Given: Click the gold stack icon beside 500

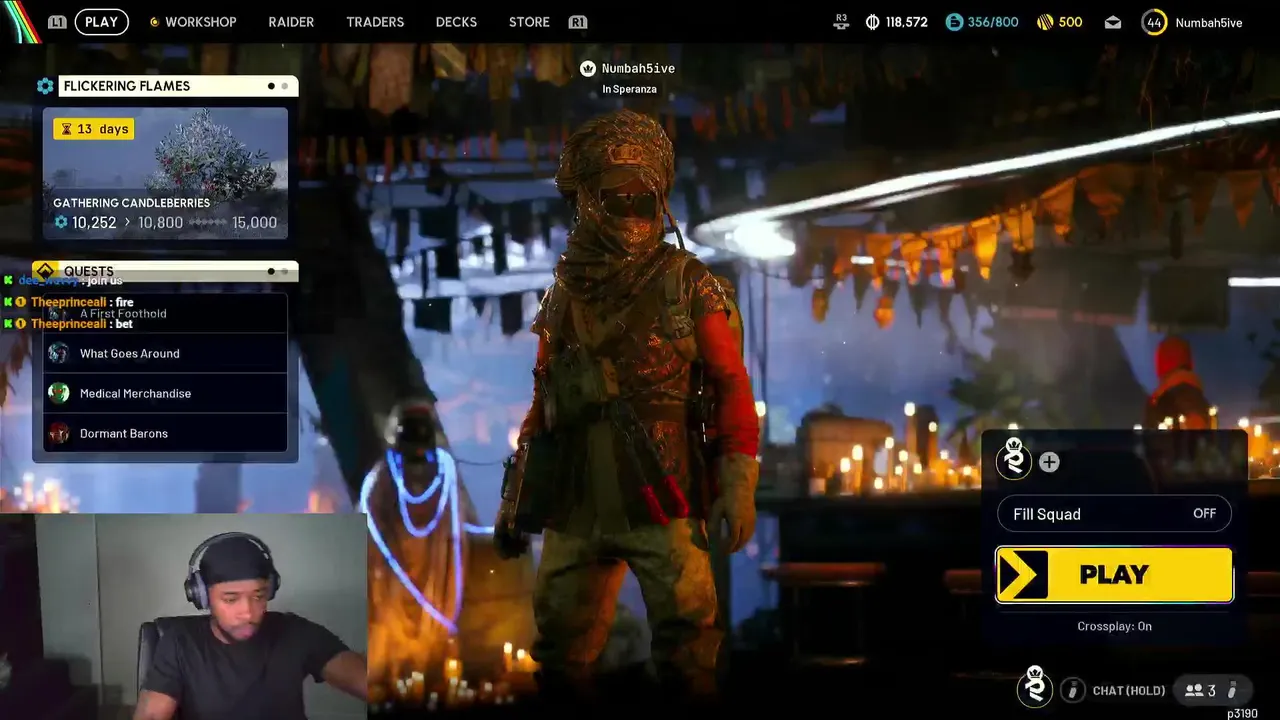Looking at the screenshot, I should [1045, 22].
